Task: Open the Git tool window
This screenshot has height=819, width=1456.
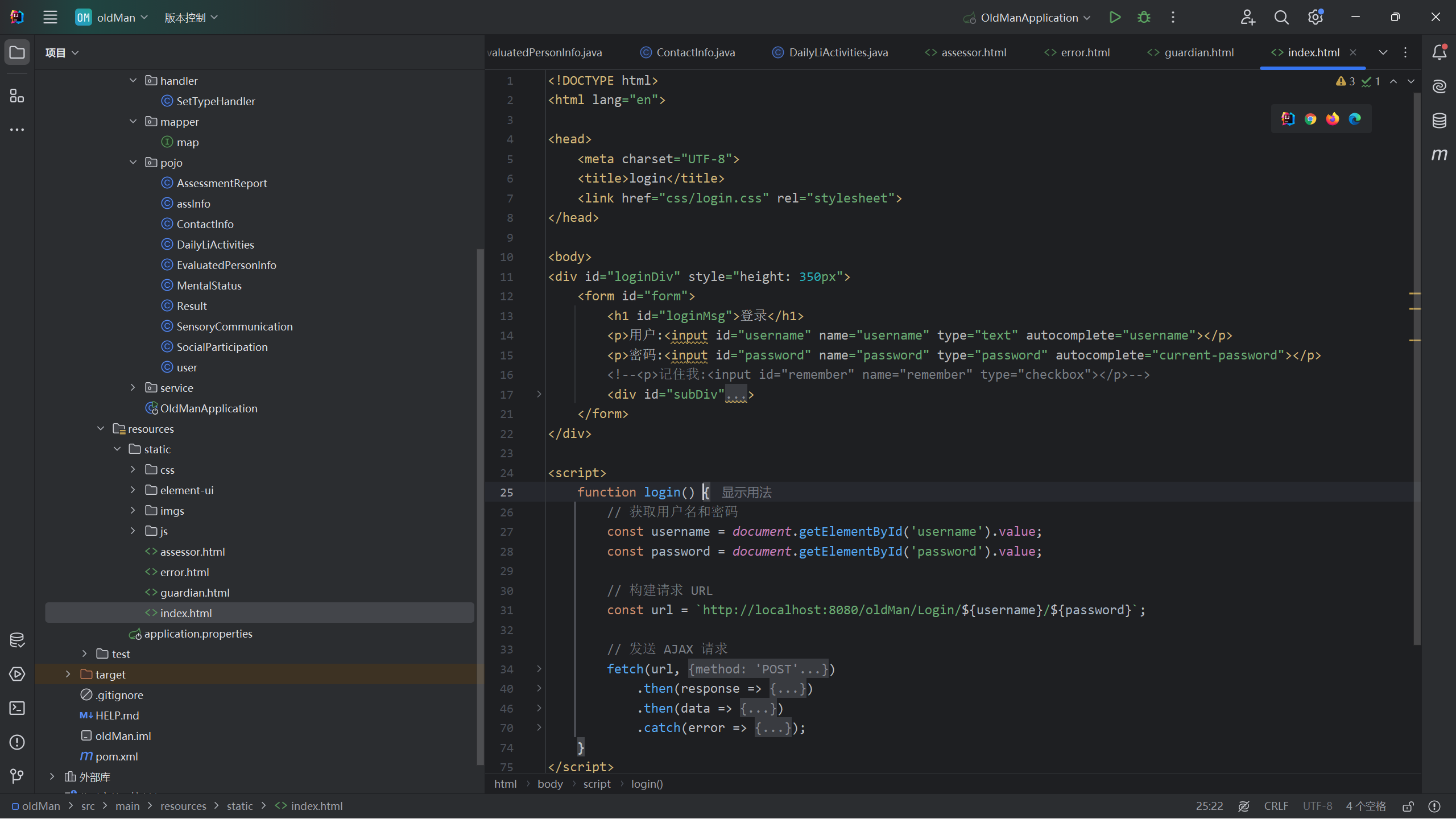Action: [17, 776]
